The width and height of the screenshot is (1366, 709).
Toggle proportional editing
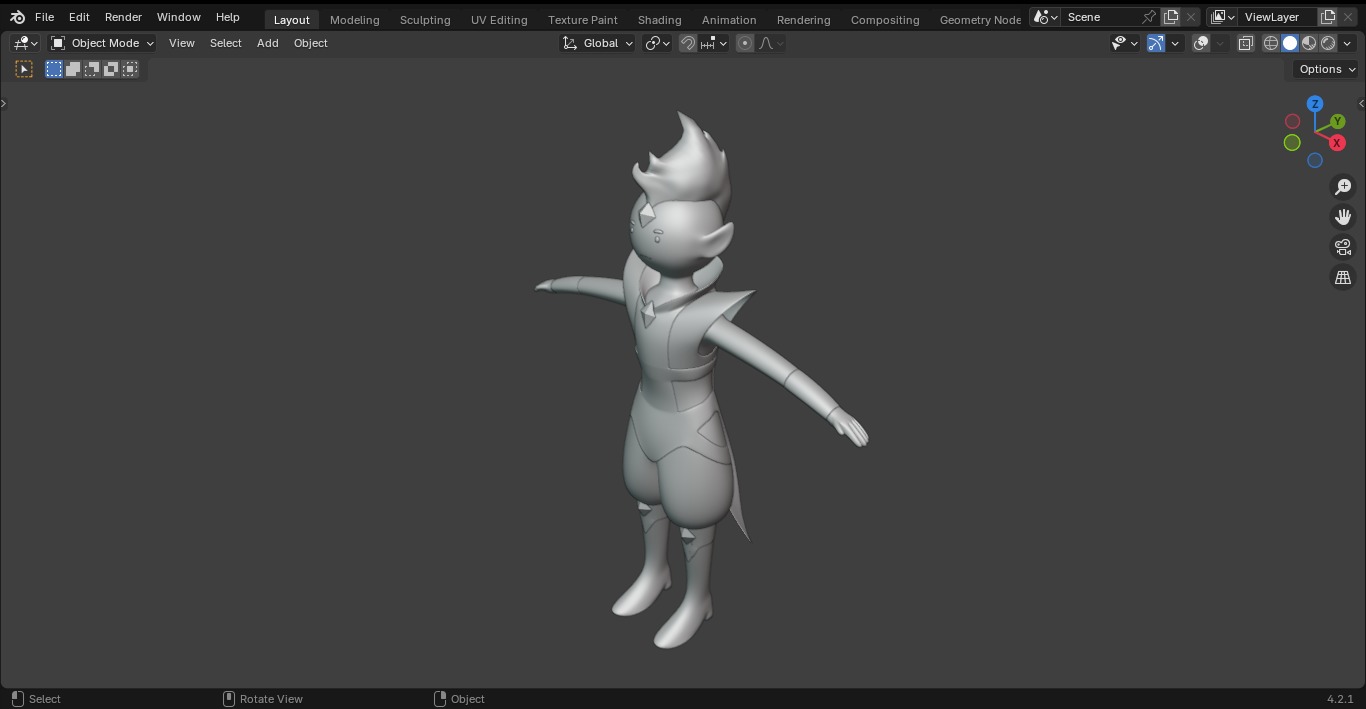click(745, 43)
